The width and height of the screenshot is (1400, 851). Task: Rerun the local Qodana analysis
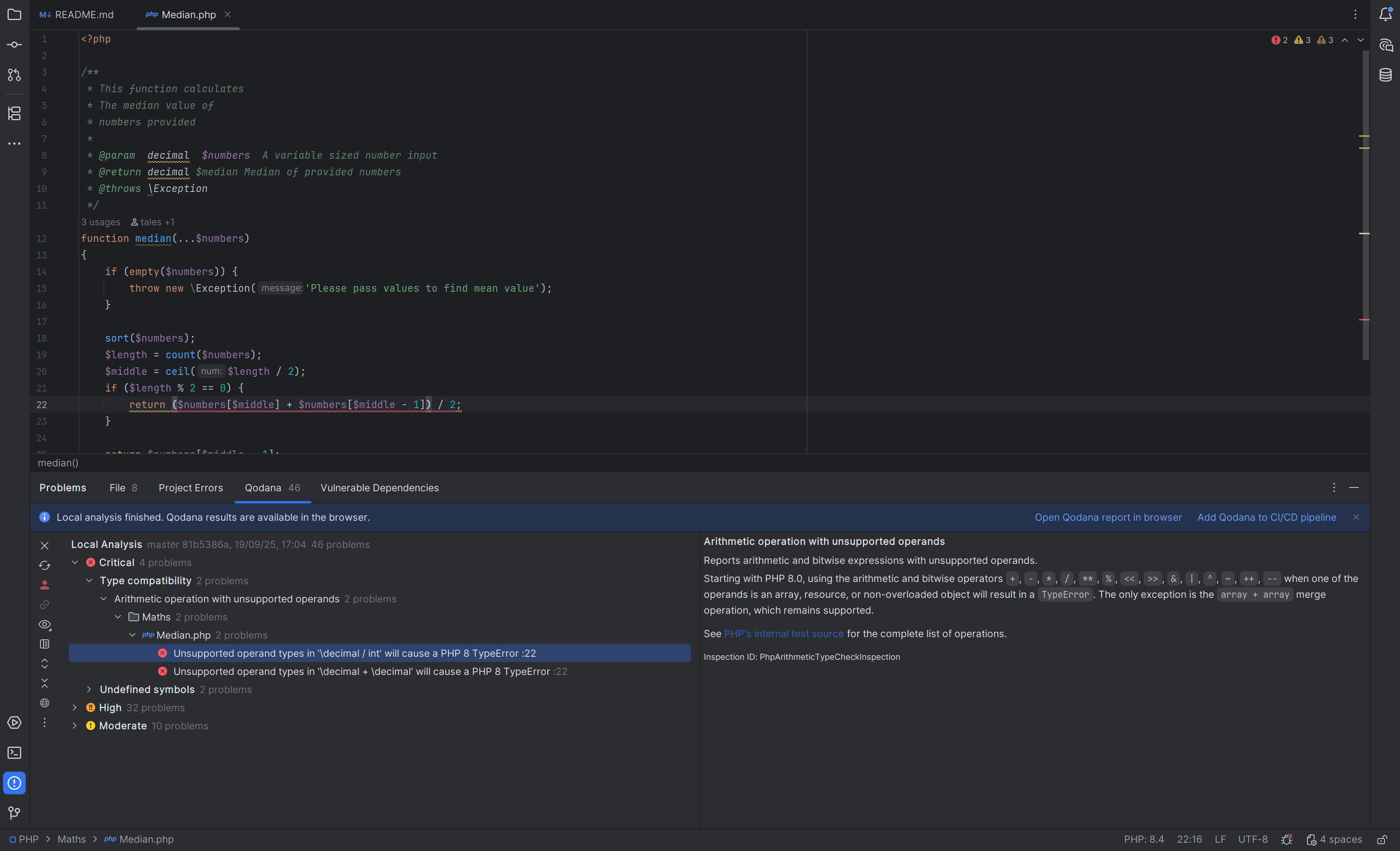point(44,565)
